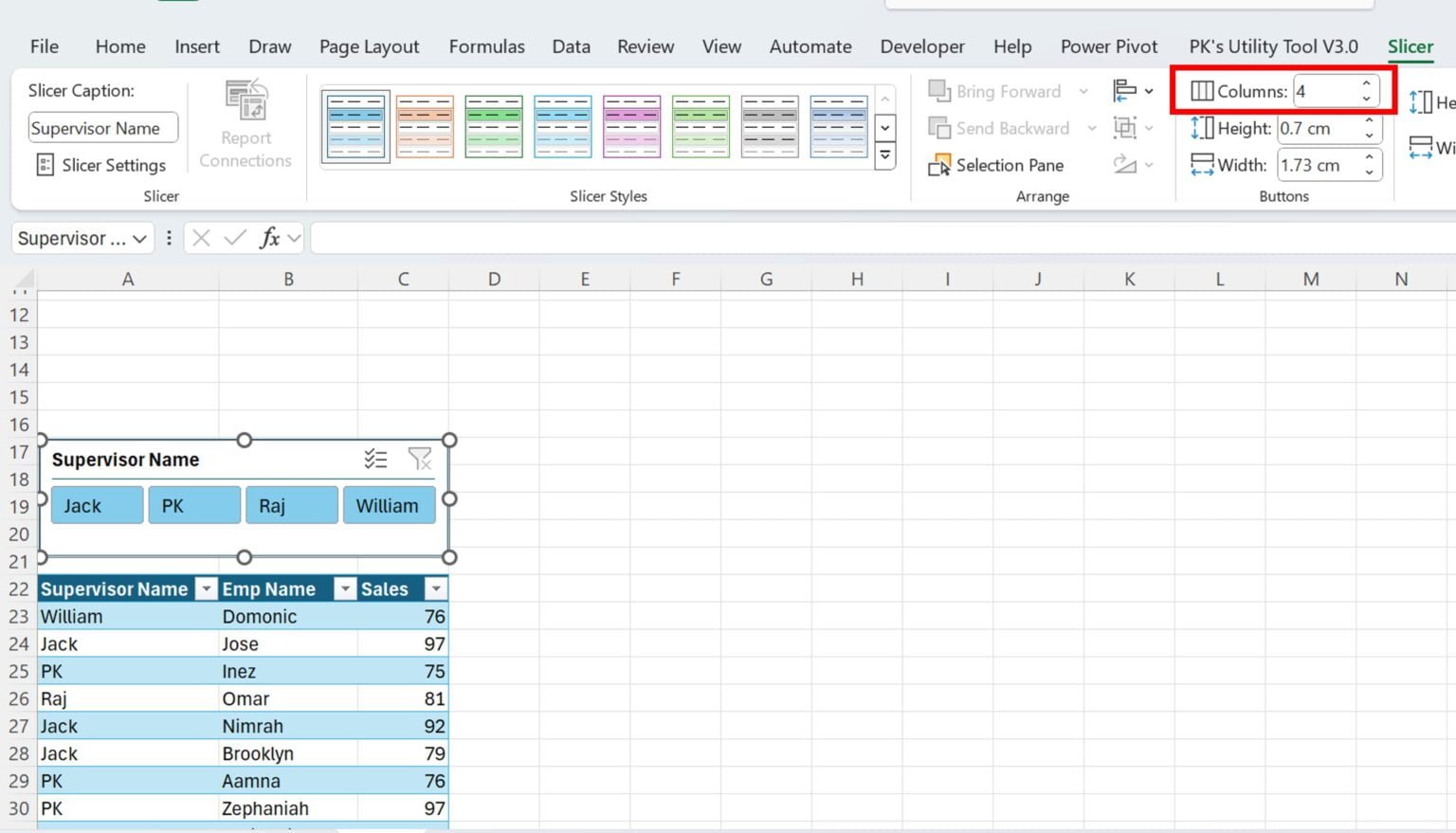
Task: Click the Report Connections button
Action: (x=245, y=121)
